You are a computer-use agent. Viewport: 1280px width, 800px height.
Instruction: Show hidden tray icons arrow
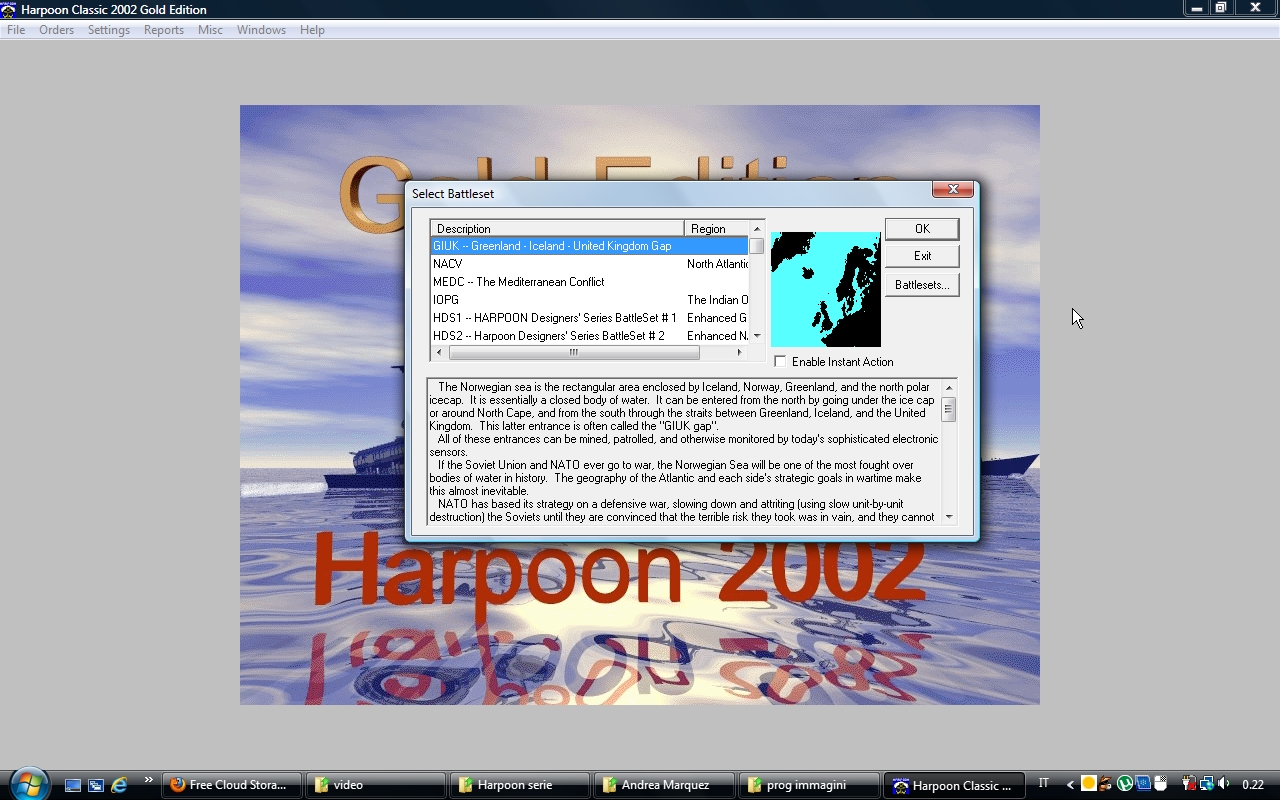[1071, 785]
